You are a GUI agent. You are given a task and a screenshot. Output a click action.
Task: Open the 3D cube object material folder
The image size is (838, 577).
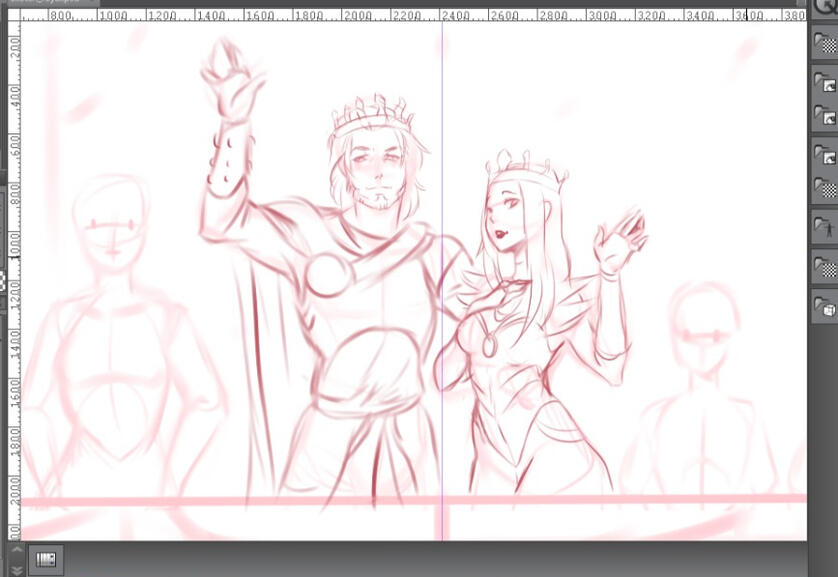825,307
